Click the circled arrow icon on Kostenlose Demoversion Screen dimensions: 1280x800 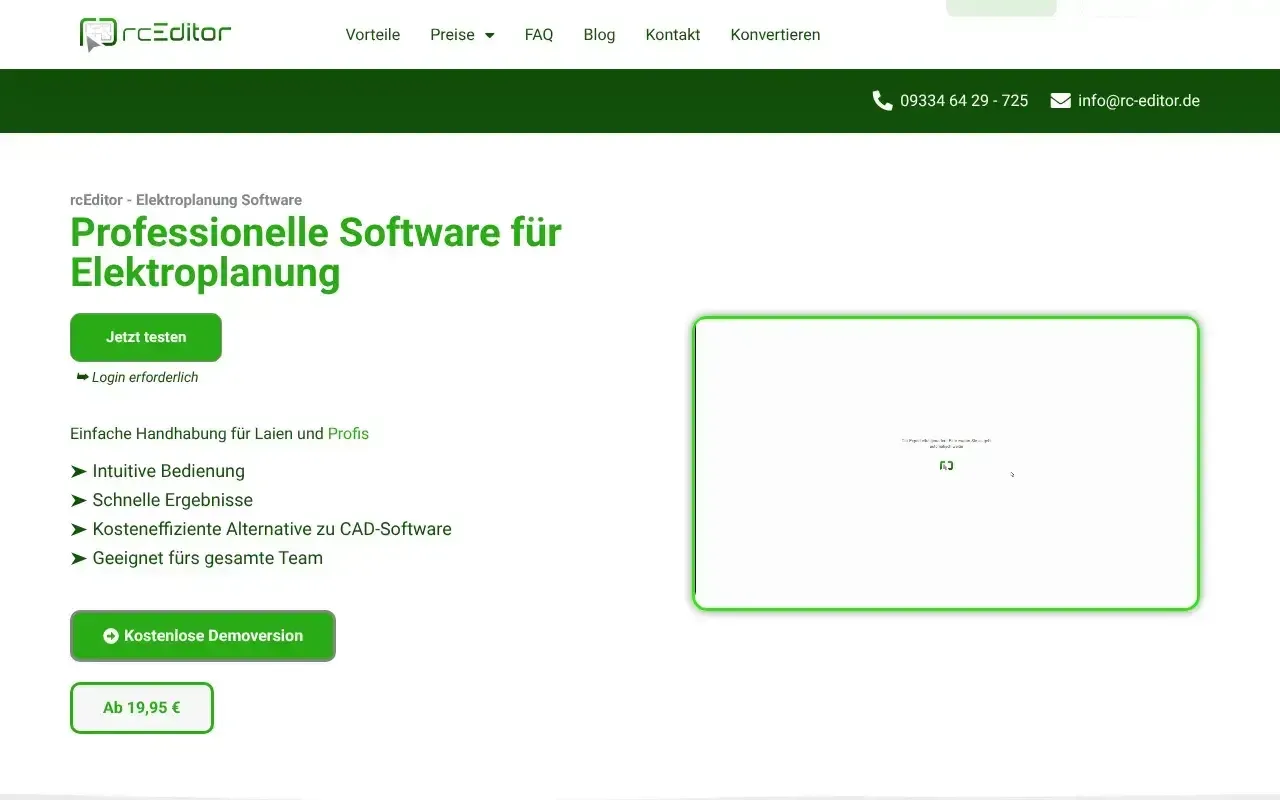coord(111,636)
